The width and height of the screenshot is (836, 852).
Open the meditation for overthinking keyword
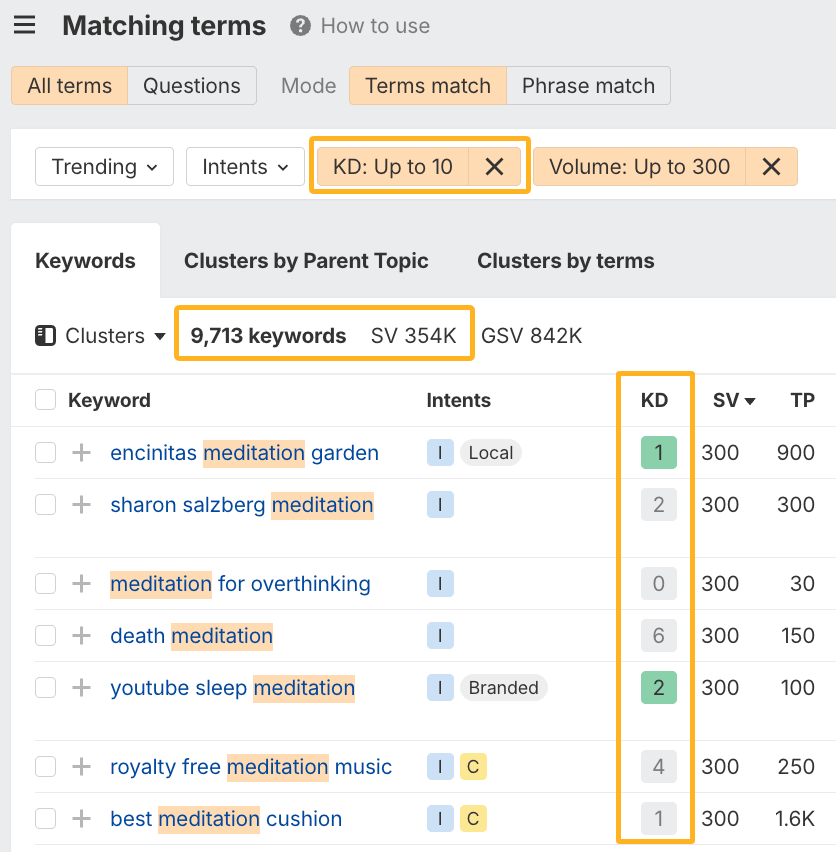click(240, 584)
